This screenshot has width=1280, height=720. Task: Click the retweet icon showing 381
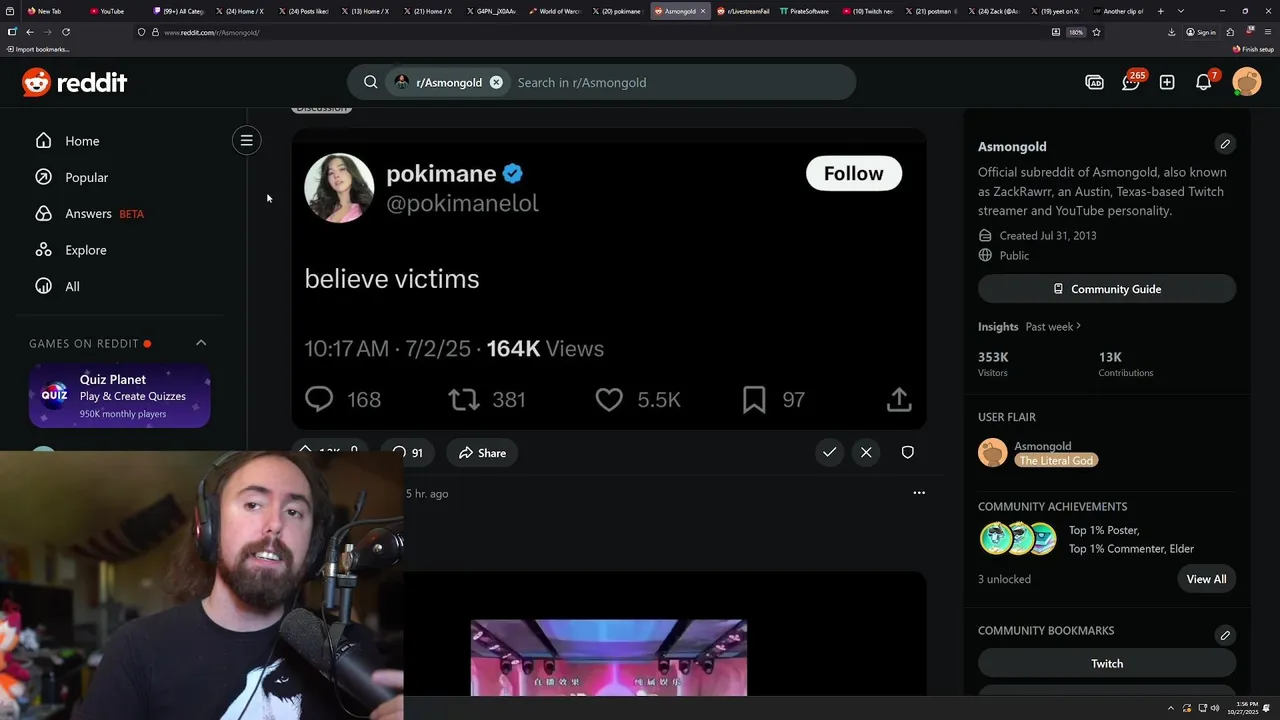[x=464, y=399]
